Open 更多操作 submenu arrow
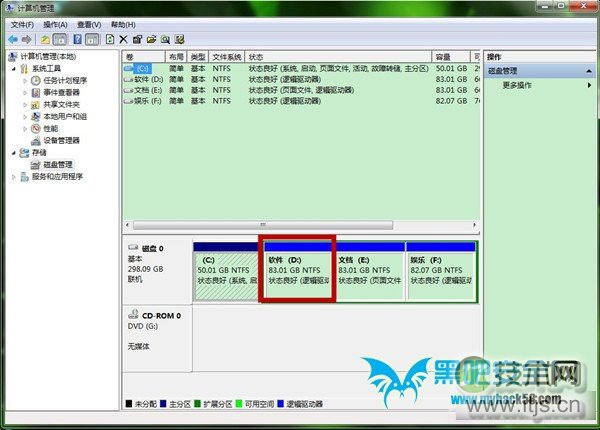The height and width of the screenshot is (430, 600). pos(590,85)
